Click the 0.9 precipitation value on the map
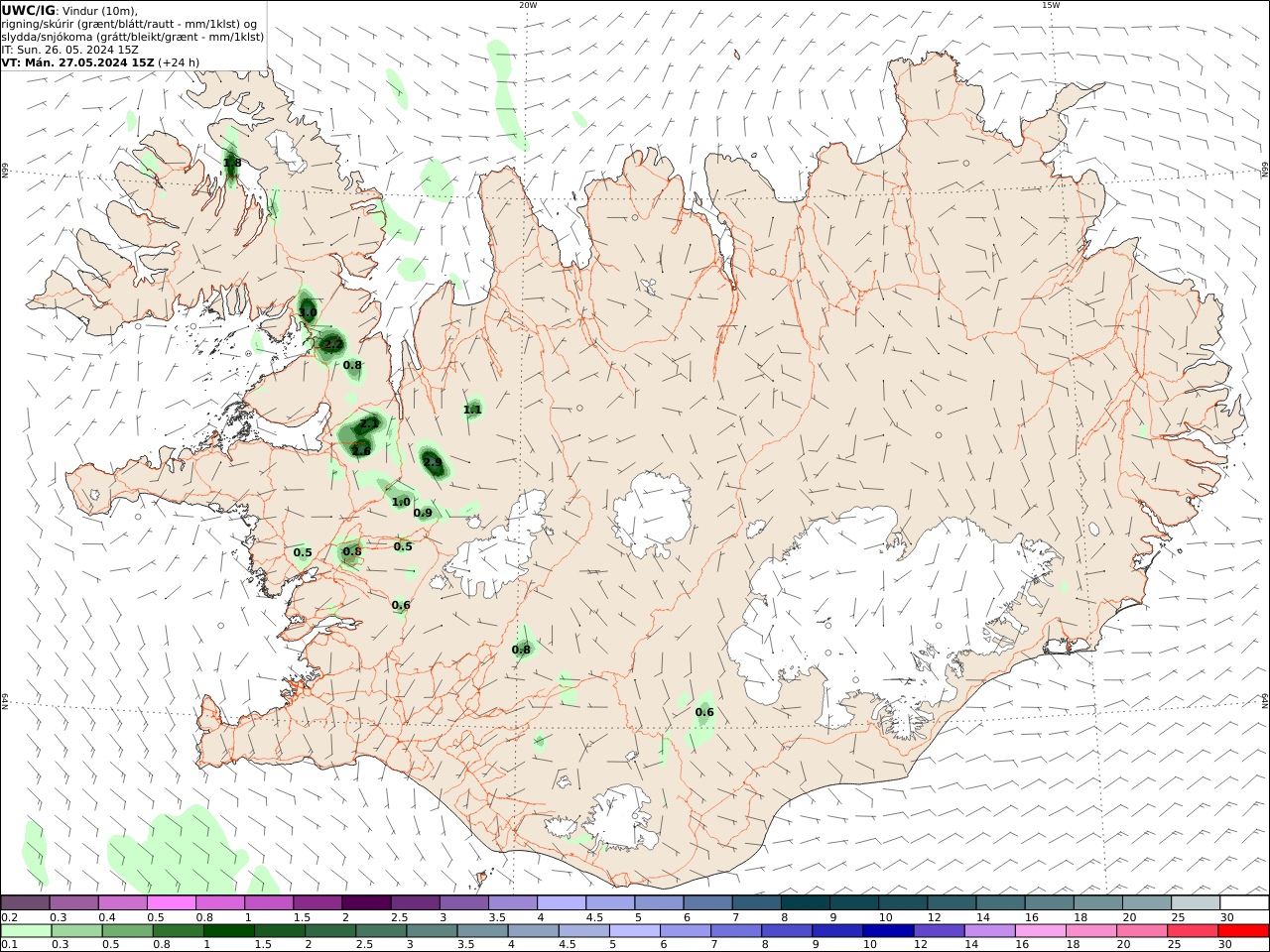The image size is (1270, 952). point(423,514)
